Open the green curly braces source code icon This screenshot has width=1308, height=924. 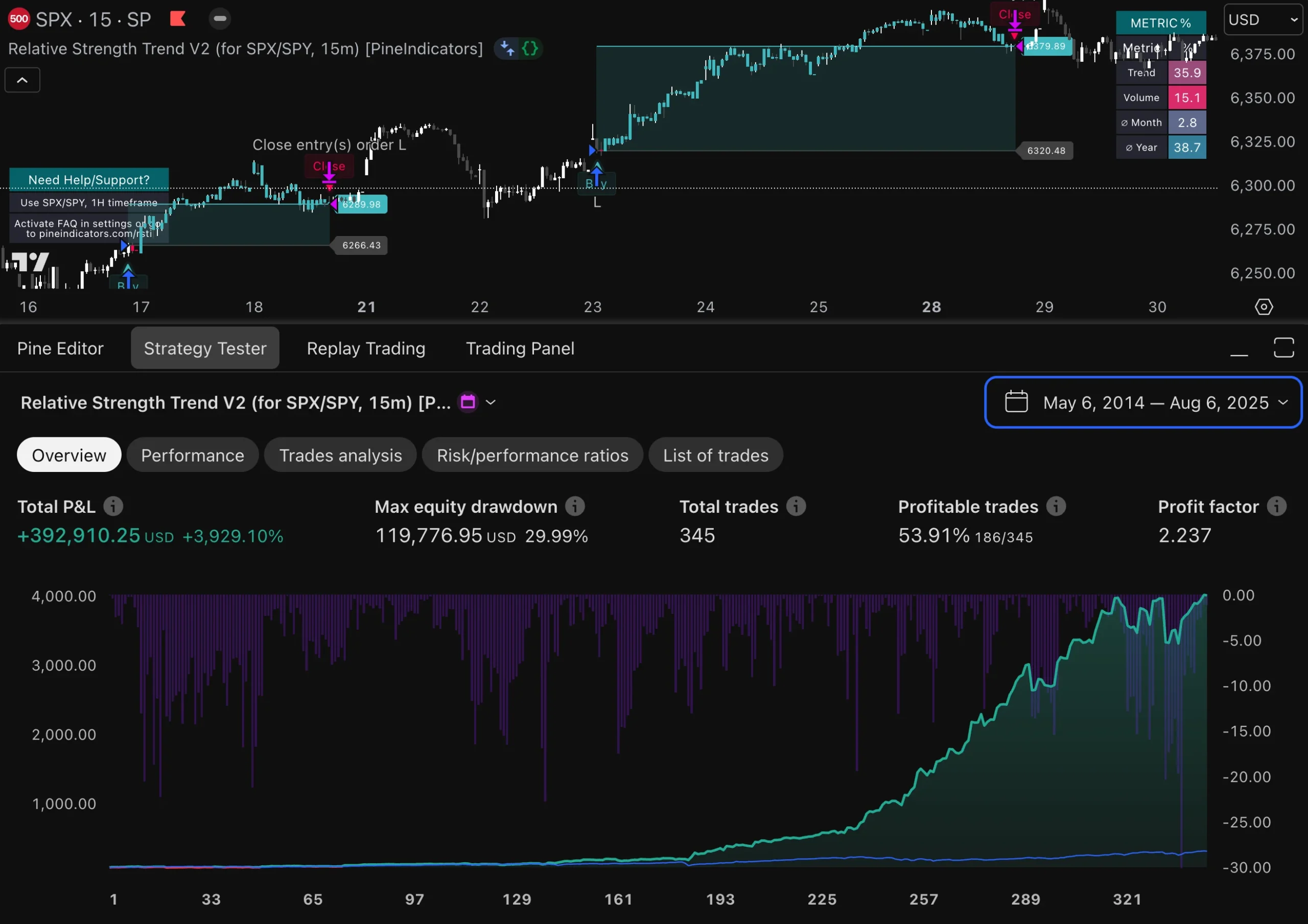[x=530, y=49]
